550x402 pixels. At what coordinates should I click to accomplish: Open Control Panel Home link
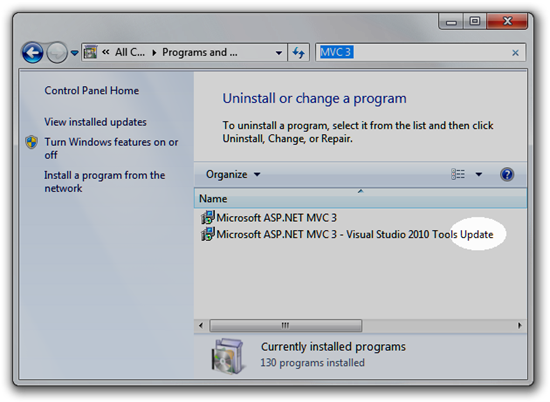[92, 91]
